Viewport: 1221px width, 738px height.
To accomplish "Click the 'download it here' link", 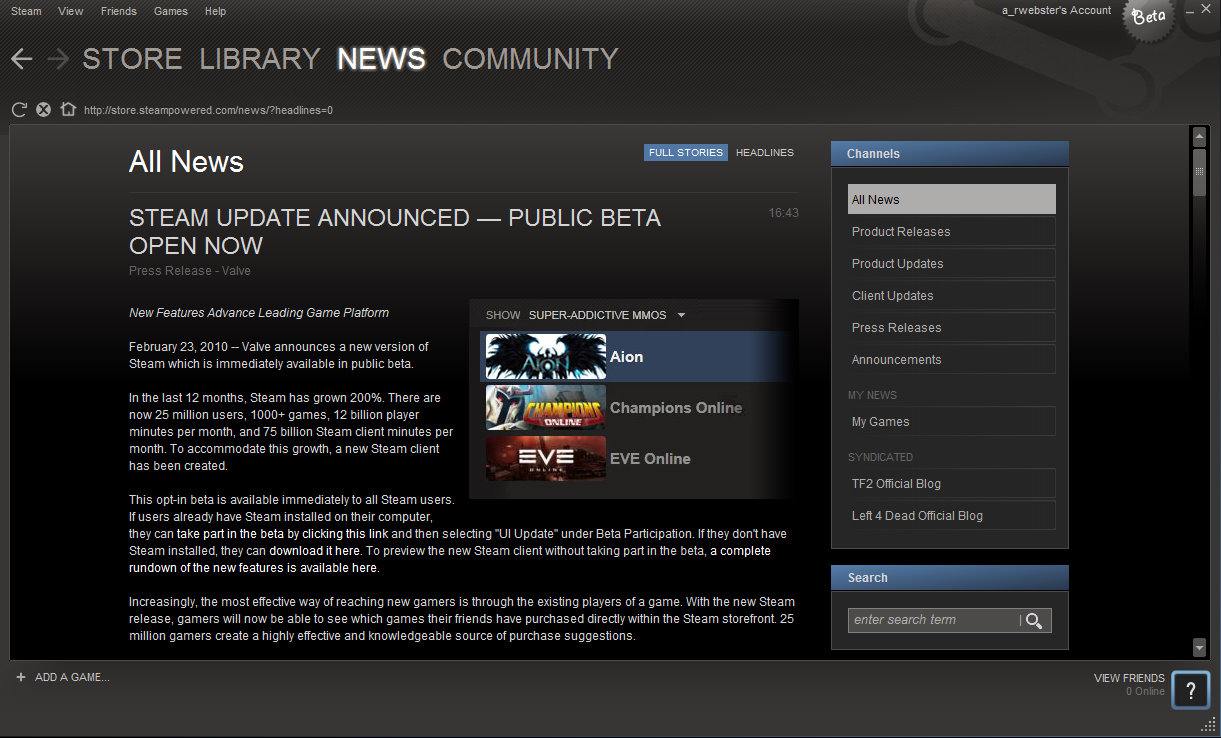I will point(315,551).
